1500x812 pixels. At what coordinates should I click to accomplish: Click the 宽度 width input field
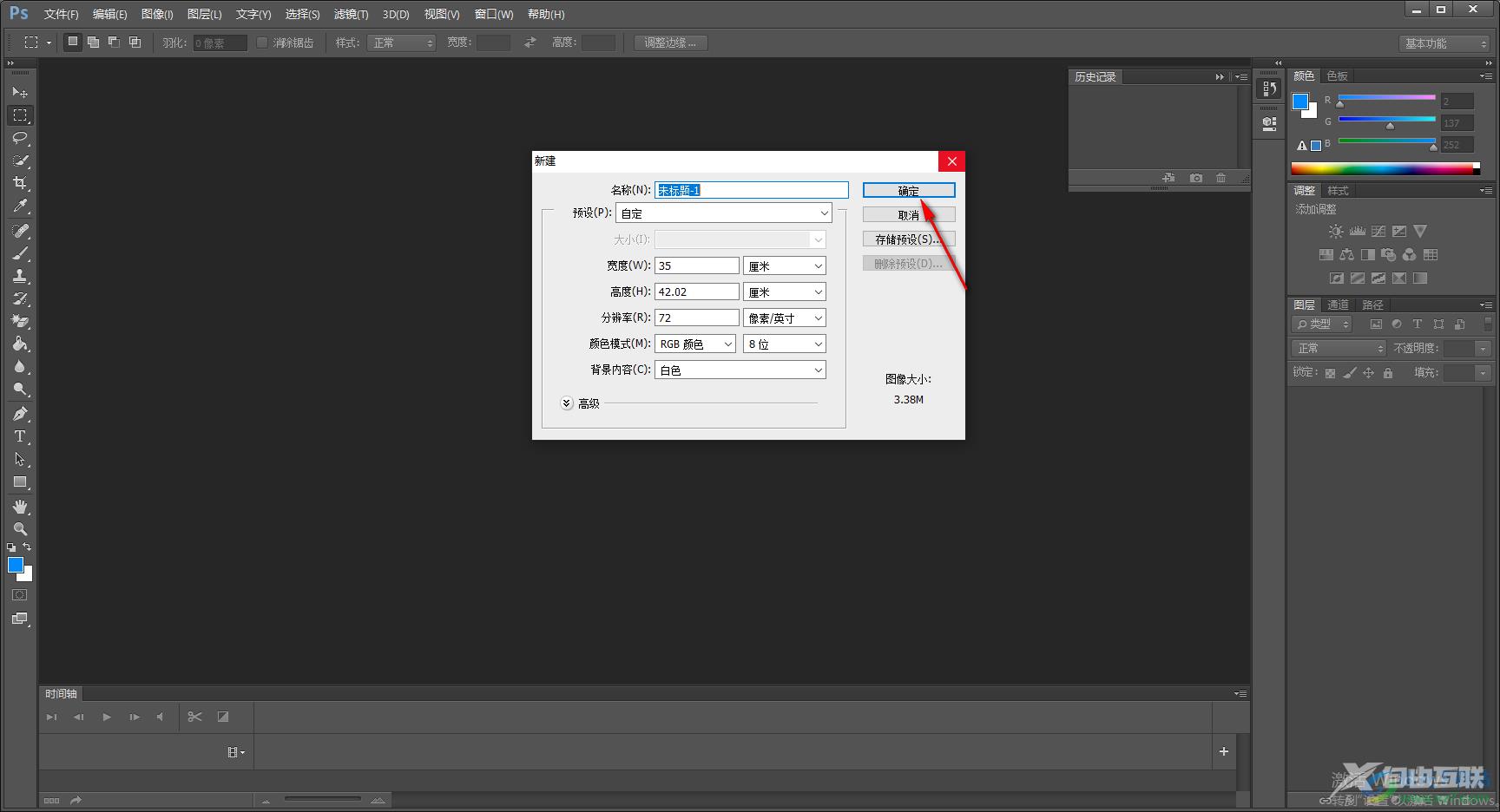point(697,266)
